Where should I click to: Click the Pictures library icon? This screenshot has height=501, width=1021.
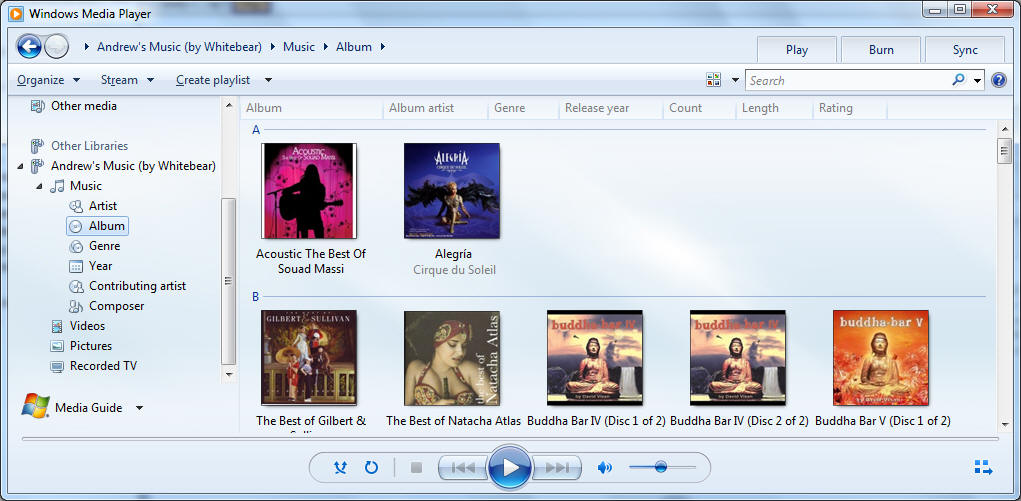[x=57, y=346]
